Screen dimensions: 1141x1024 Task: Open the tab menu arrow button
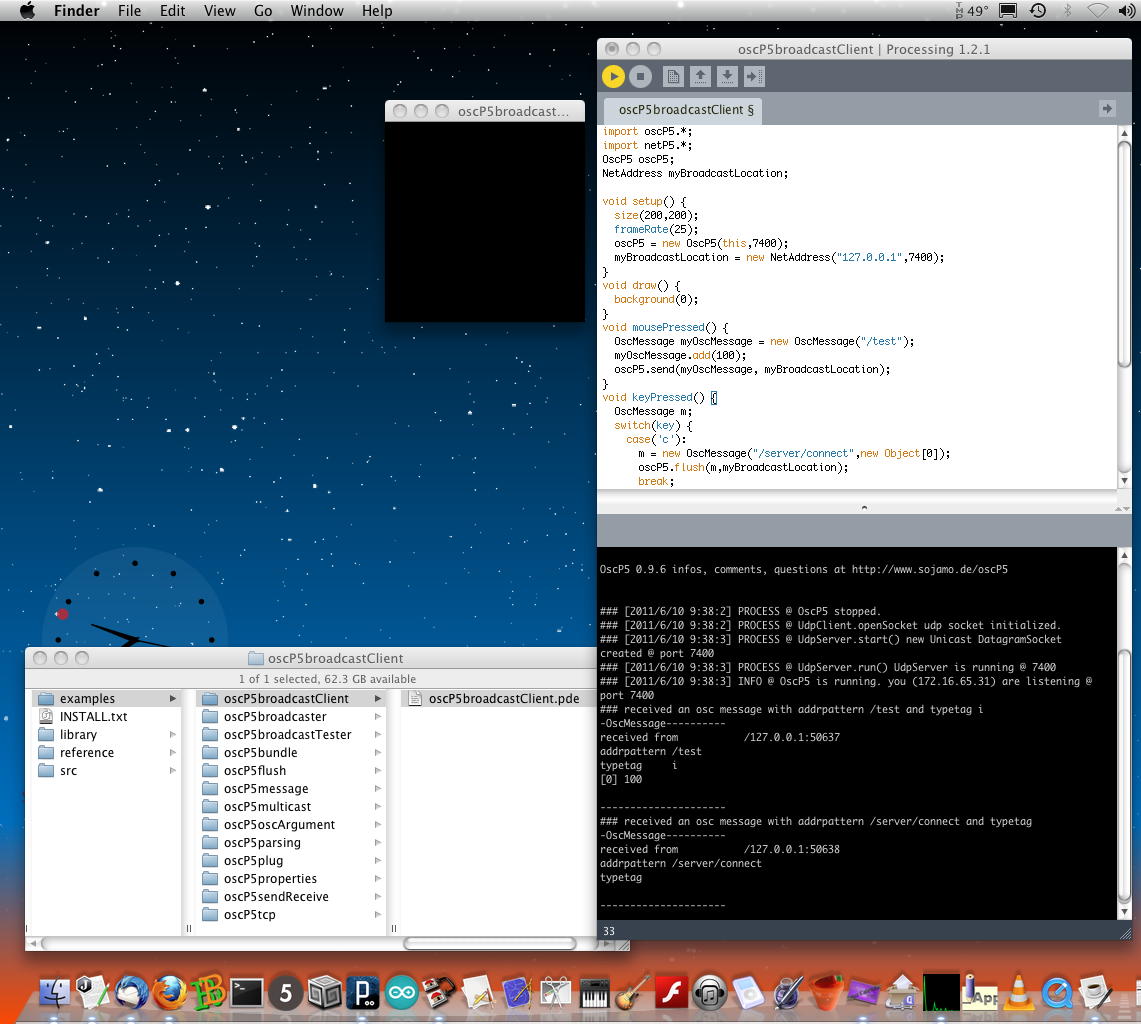pyautogui.click(x=1107, y=108)
